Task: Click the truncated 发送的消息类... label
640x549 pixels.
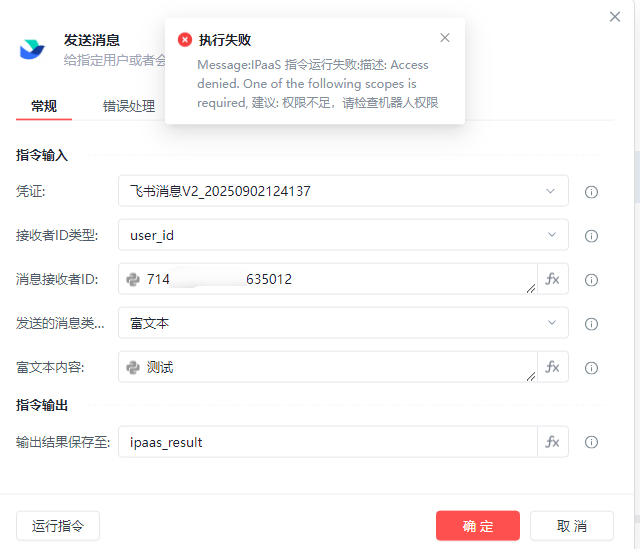Action: pos(60,323)
